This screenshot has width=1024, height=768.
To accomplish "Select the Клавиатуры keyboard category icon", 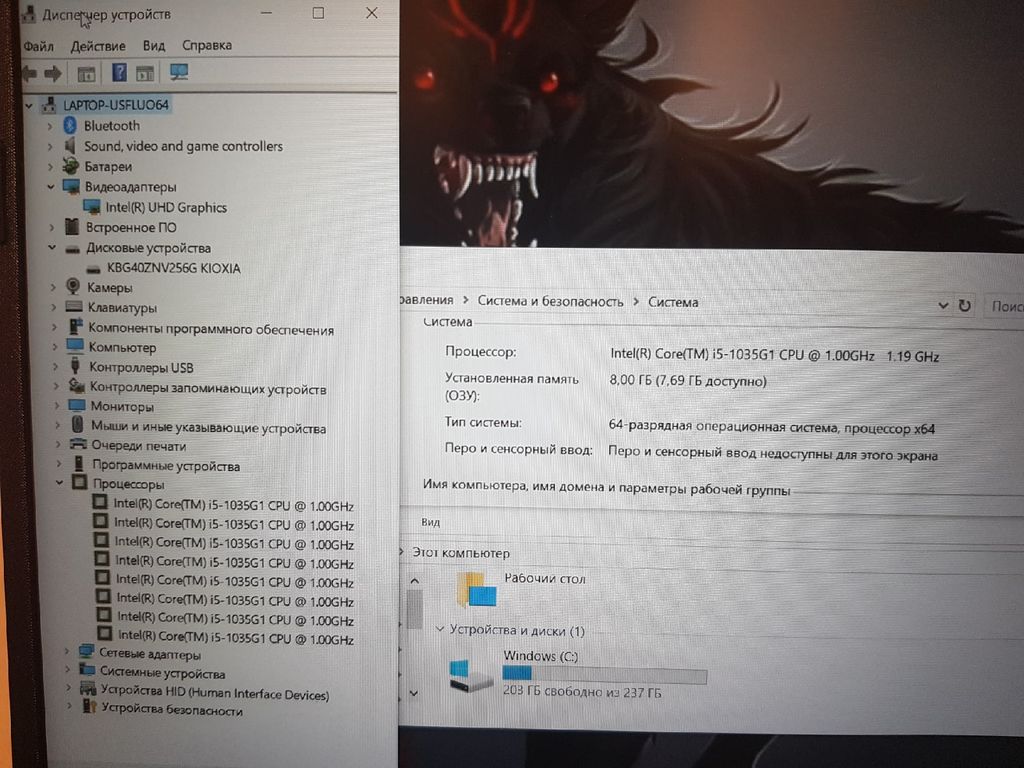I will pyautogui.click(x=74, y=306).
